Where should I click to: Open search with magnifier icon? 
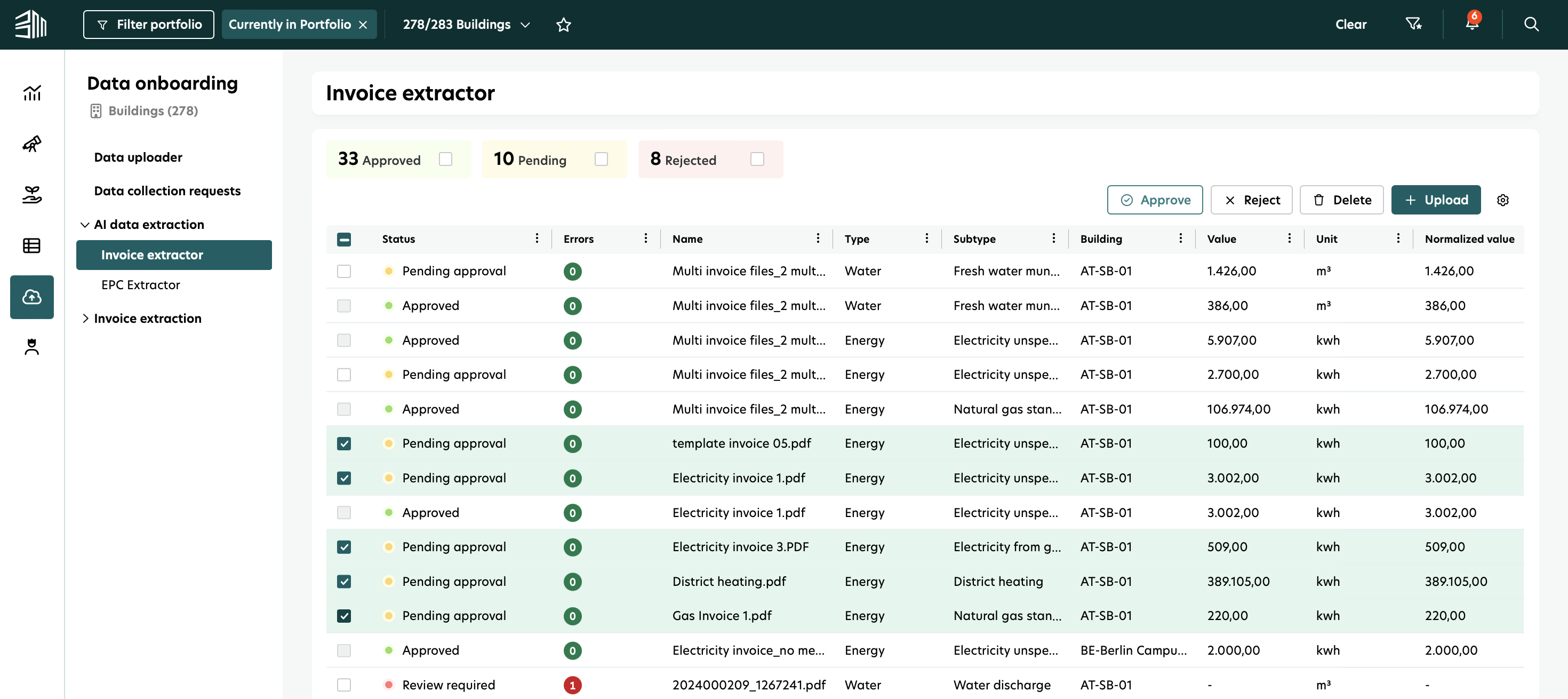coord(1531,25)
